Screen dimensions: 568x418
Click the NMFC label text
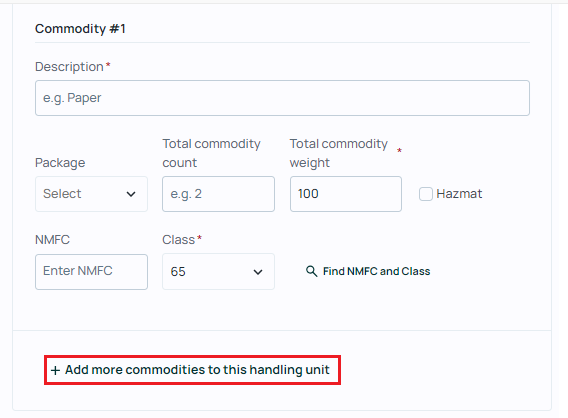[53, 240]
